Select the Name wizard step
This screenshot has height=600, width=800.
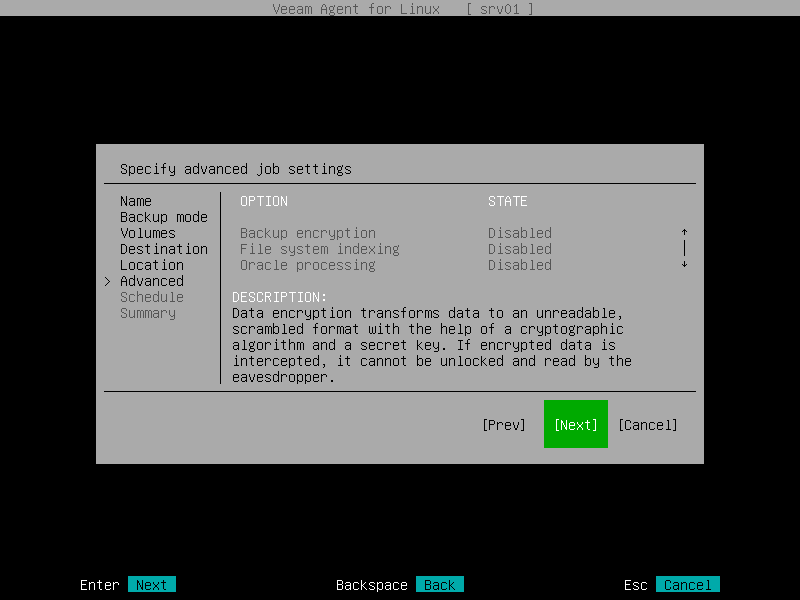point(136,201)
